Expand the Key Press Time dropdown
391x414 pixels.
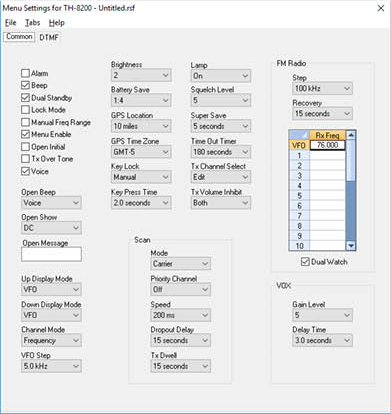pos(141,203)
